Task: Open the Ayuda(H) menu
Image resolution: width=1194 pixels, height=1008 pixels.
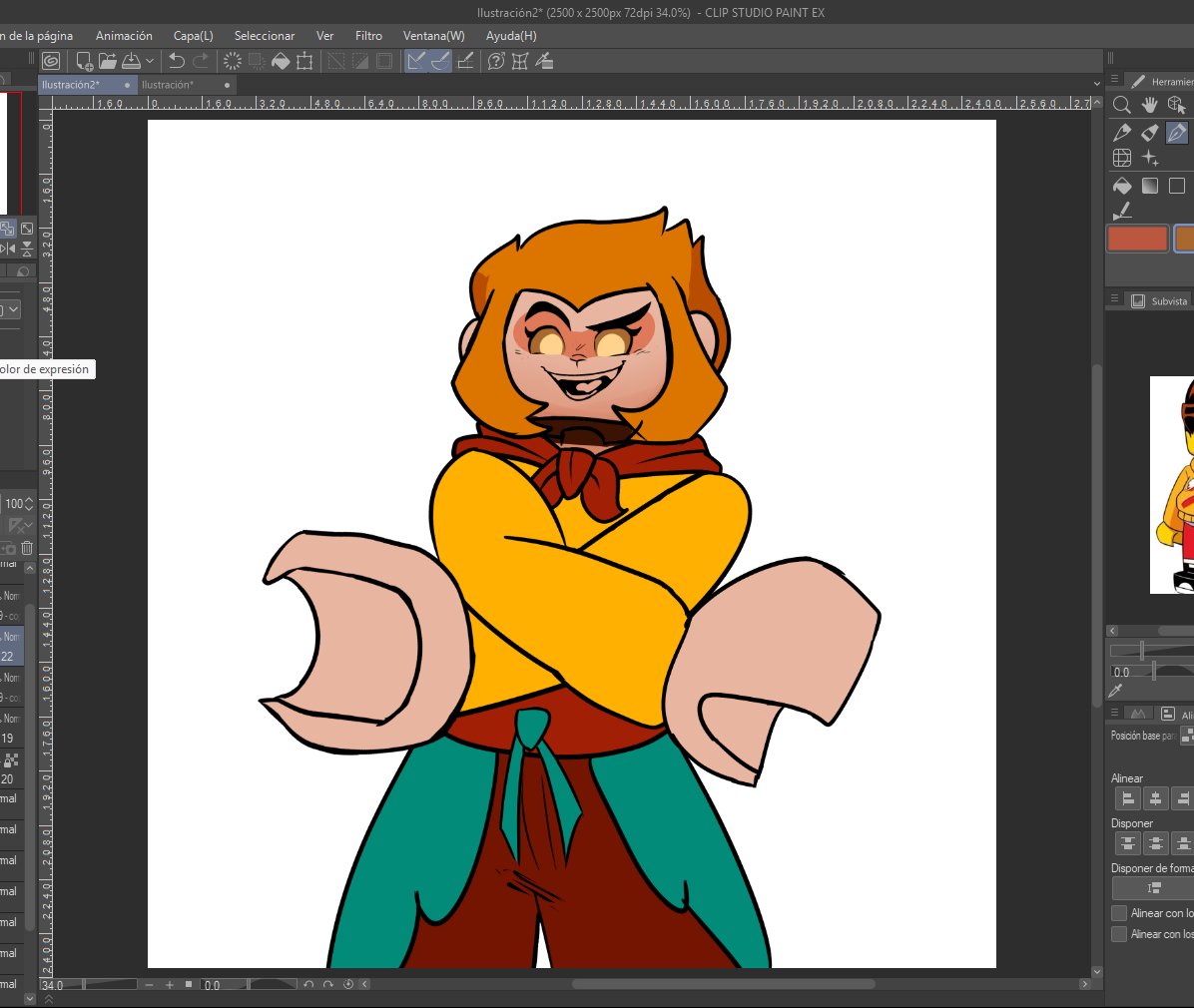Action: click(512, 36)
